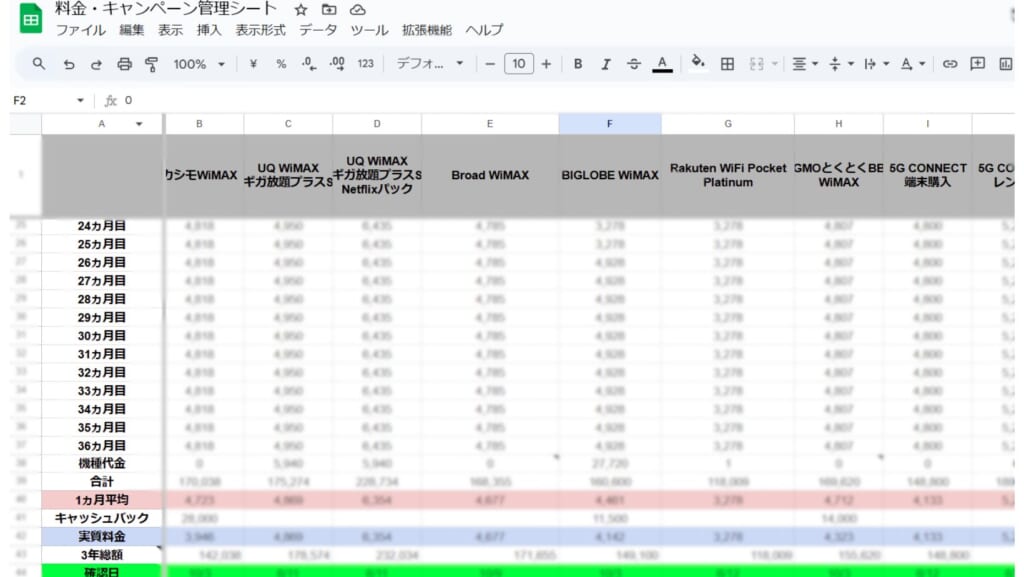This screenshot has height=577, width=1024.
Task: Select the paint format roller icon
Action: point(152,64)
